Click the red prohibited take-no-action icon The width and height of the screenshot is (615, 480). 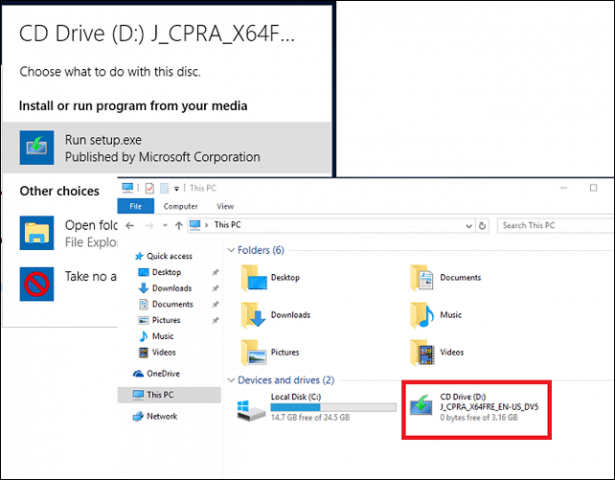tap(37, 284)
